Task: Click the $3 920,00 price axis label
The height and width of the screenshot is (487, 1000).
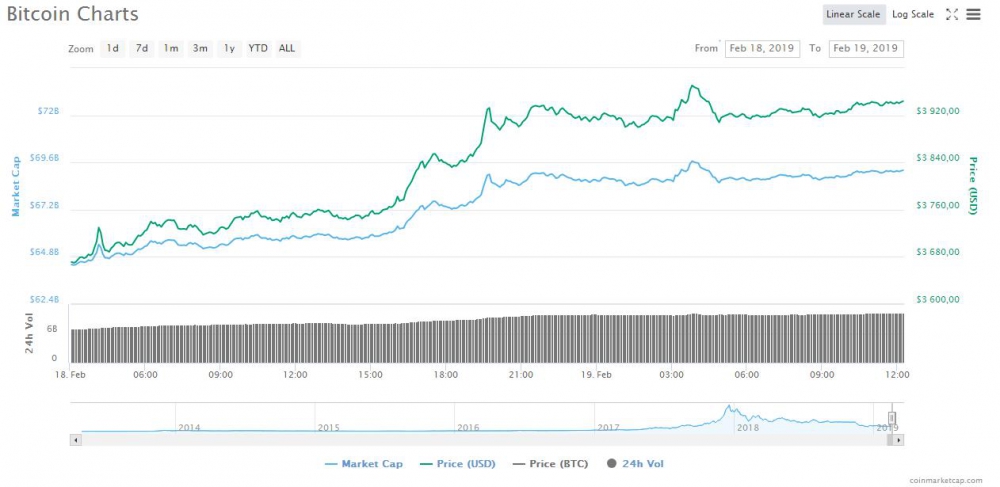Action: point(938,111)
